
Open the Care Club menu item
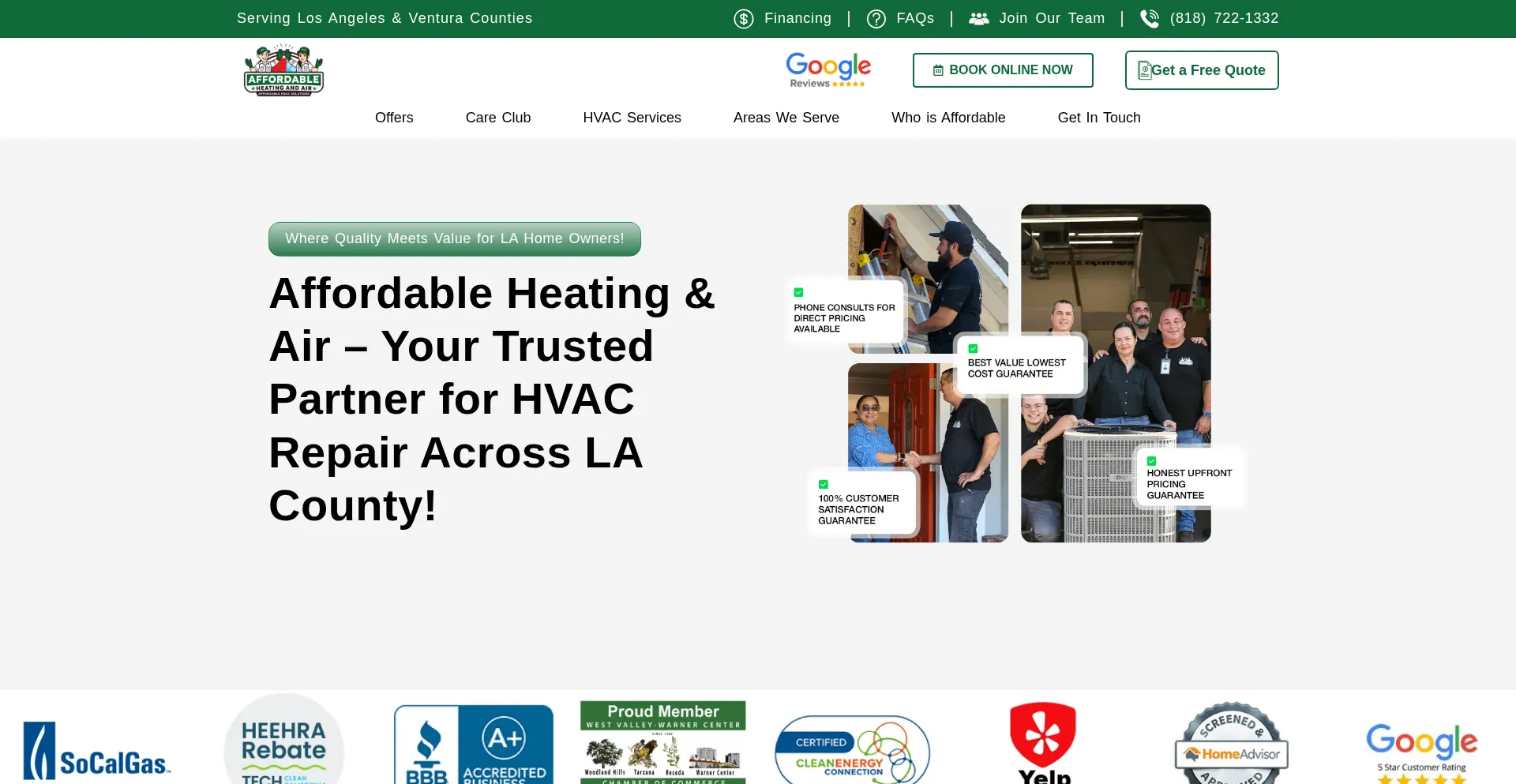[498, 118]
